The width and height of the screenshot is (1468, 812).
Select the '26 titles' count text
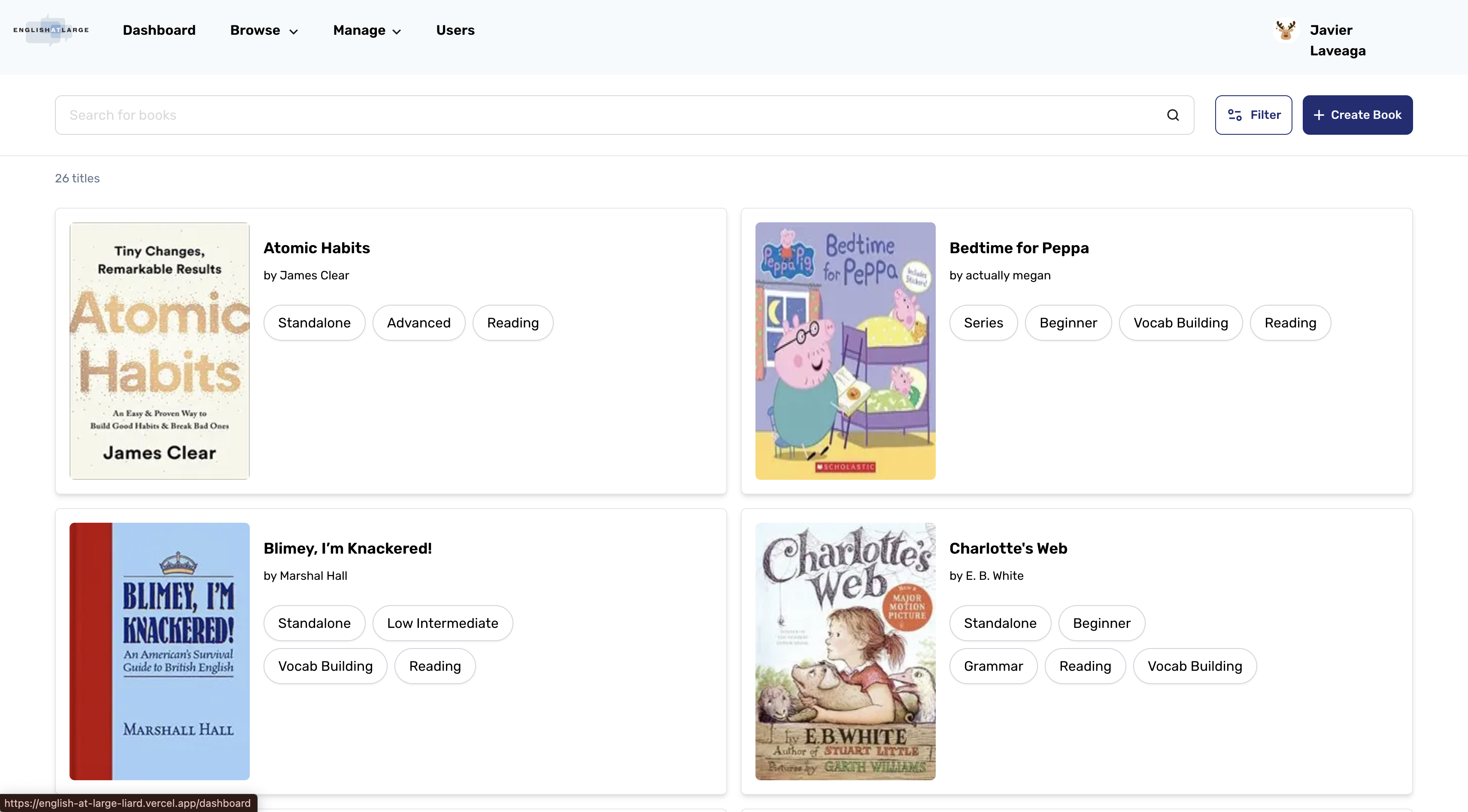[77, 179]
